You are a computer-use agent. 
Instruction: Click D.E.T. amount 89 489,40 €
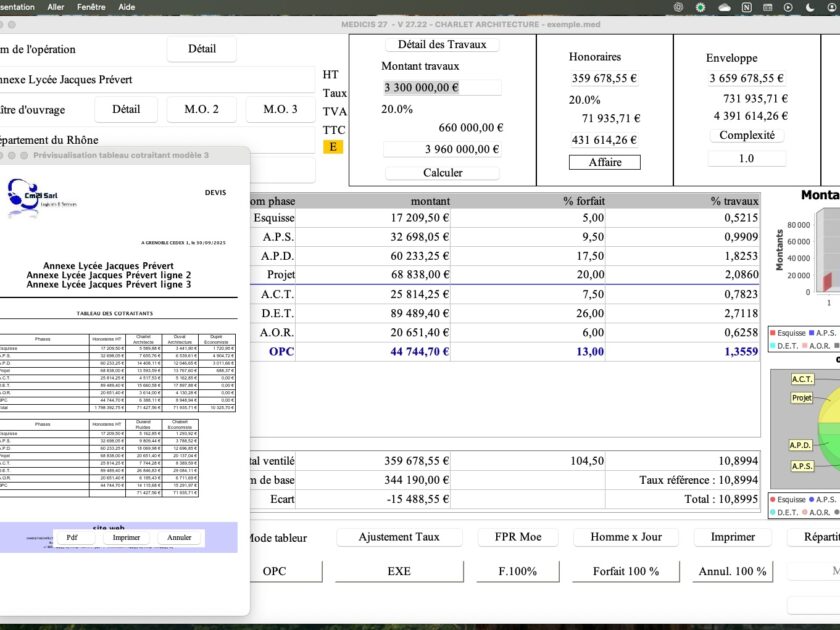[419, 313]
